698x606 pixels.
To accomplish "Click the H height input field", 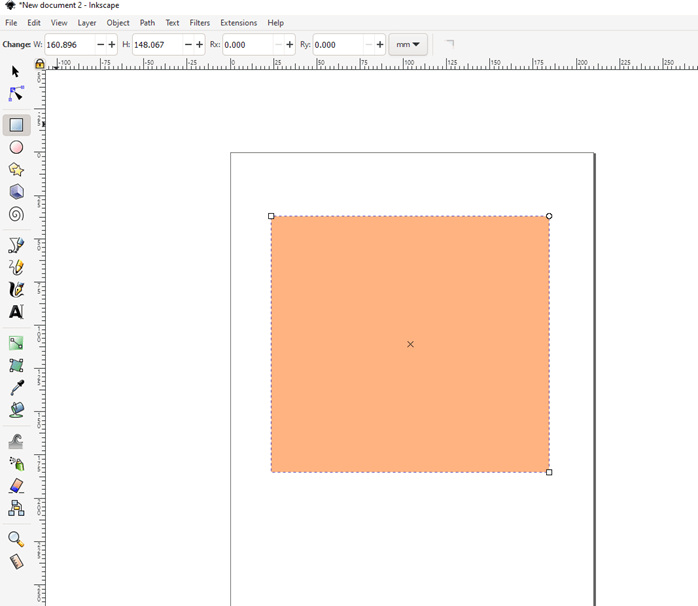I will [x=158, y=45].
